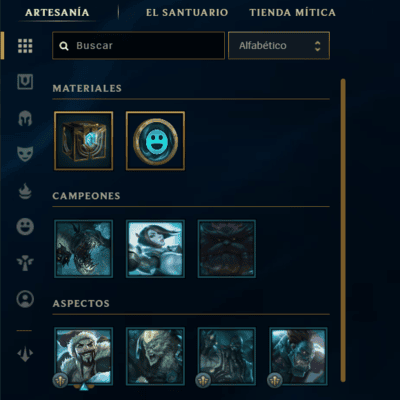Switch to the El Santuario tab
400x400 pixels.
[187, 13]
